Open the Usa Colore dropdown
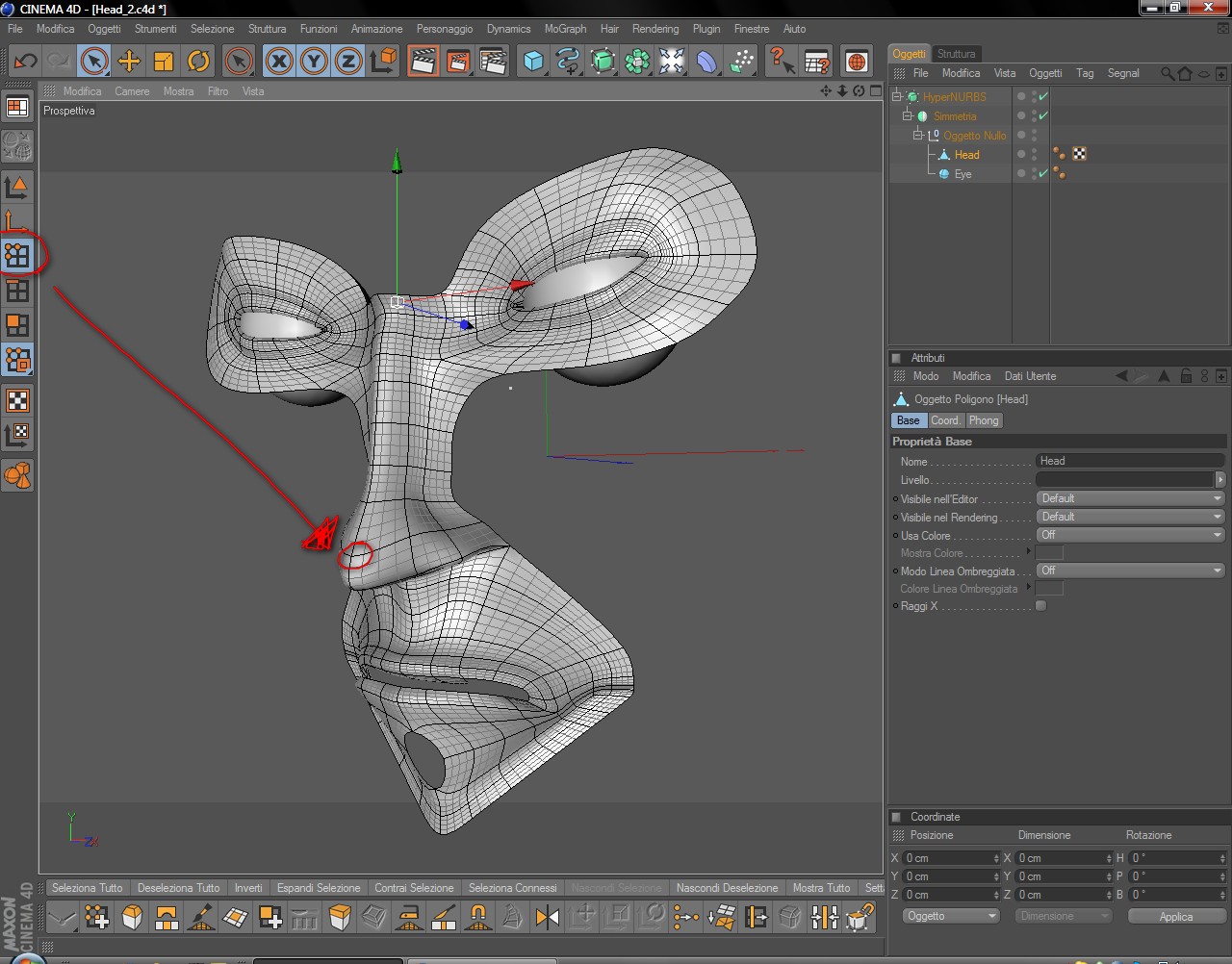Viewport: 1232px width, 964px height. (1130, 535)
